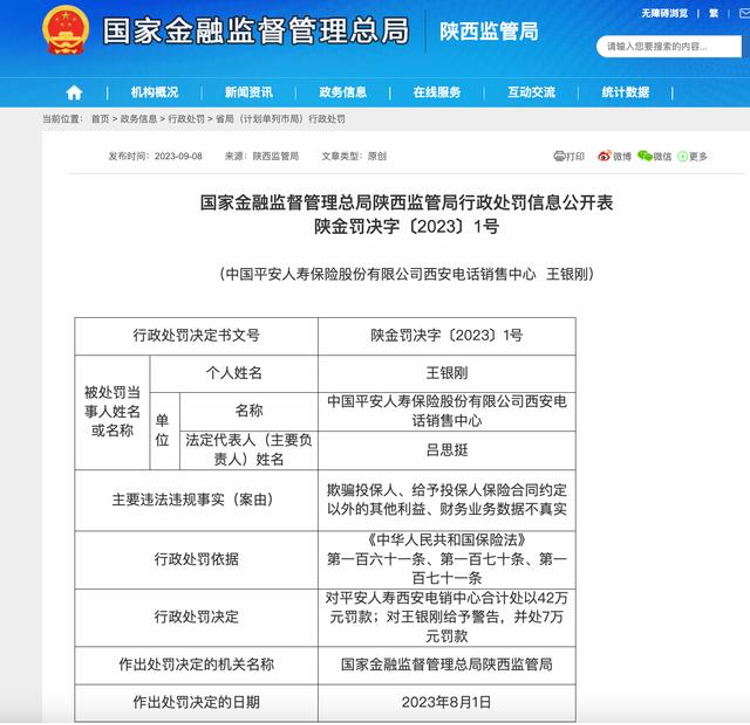Screen dimensions: 750x725
Task: Click breadcrumb 行政处罚 link
Action: coord(187,119)
